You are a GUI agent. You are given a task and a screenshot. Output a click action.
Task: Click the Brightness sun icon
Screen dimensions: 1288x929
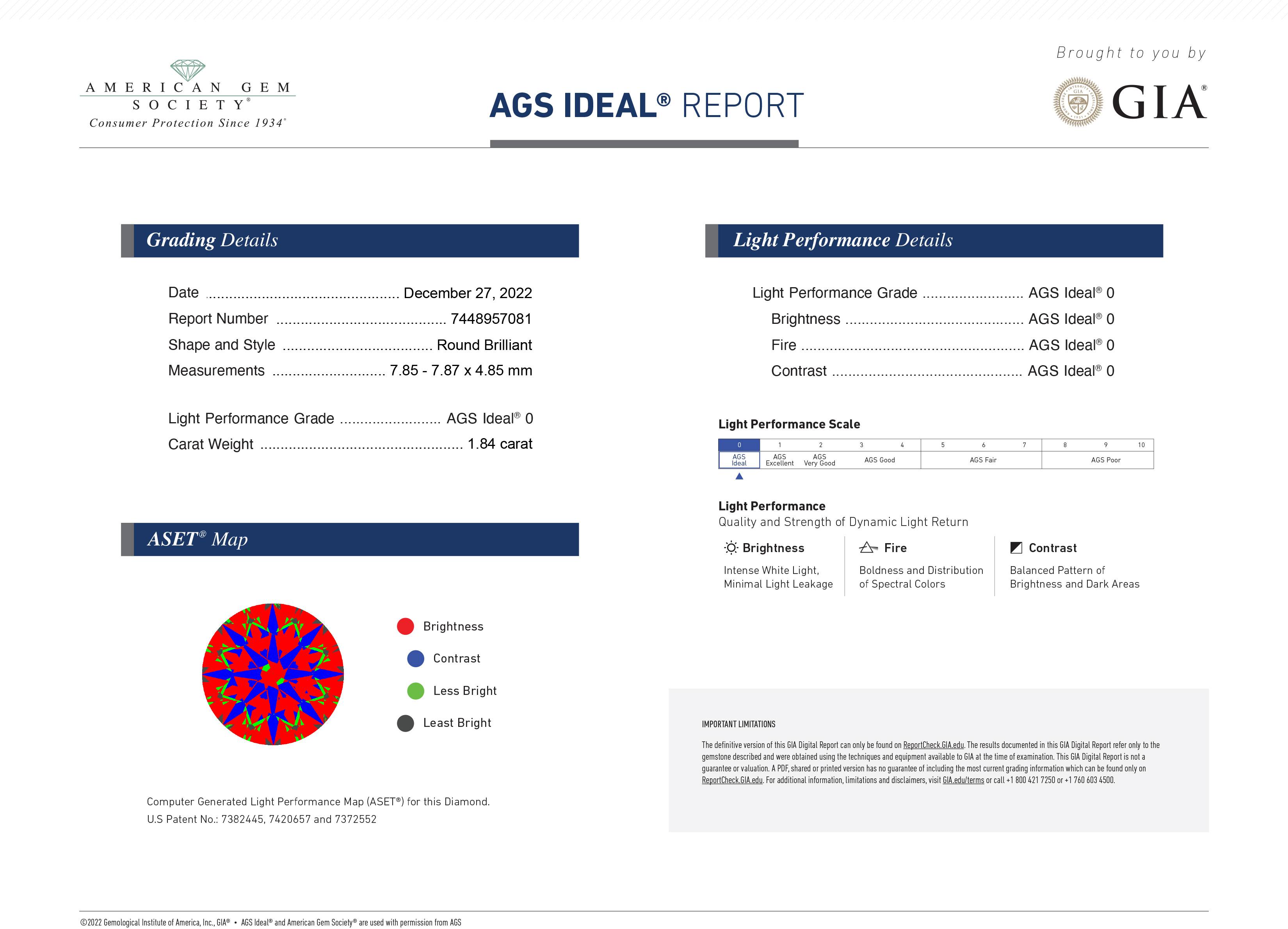click(x=731, y=548)
